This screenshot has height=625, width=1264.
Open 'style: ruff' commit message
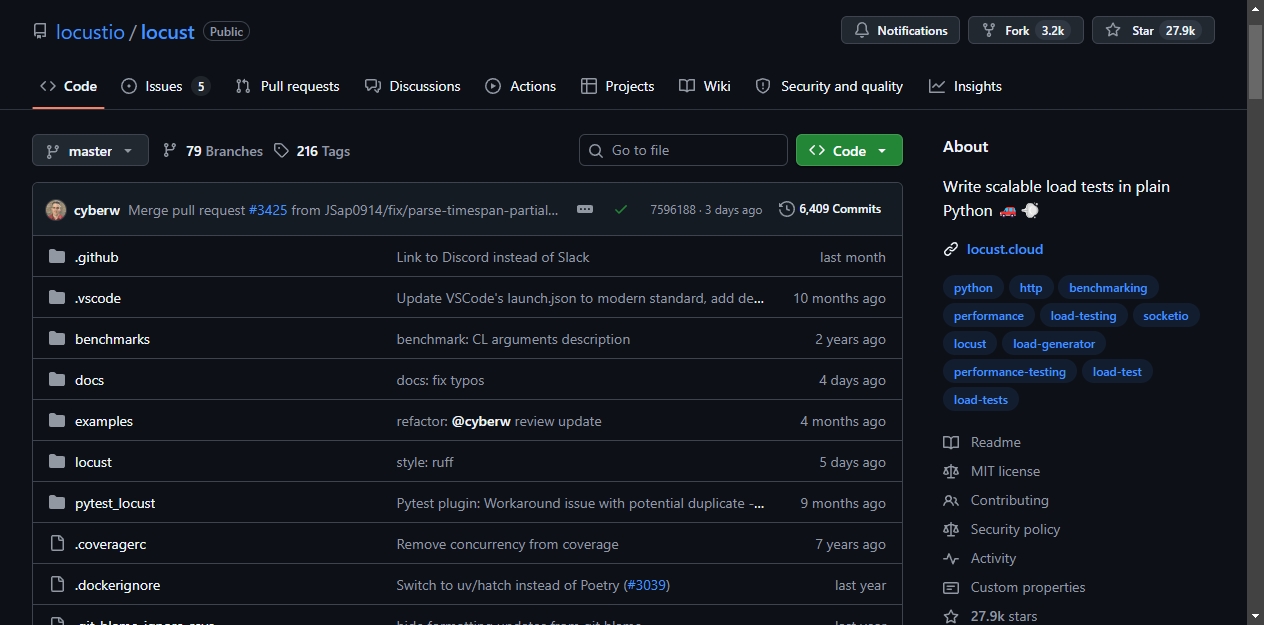425,462
